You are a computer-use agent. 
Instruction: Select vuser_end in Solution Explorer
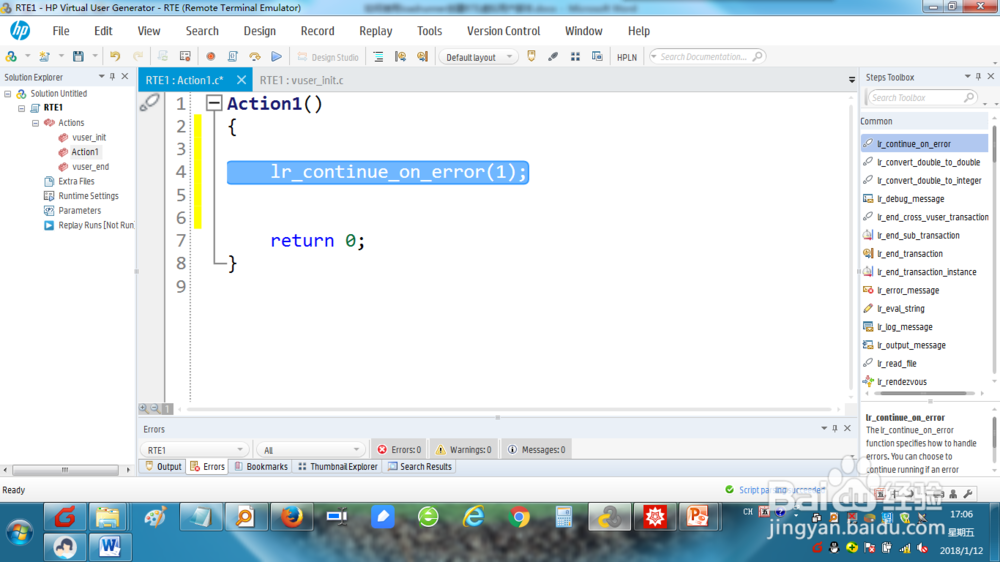point(90,166)
